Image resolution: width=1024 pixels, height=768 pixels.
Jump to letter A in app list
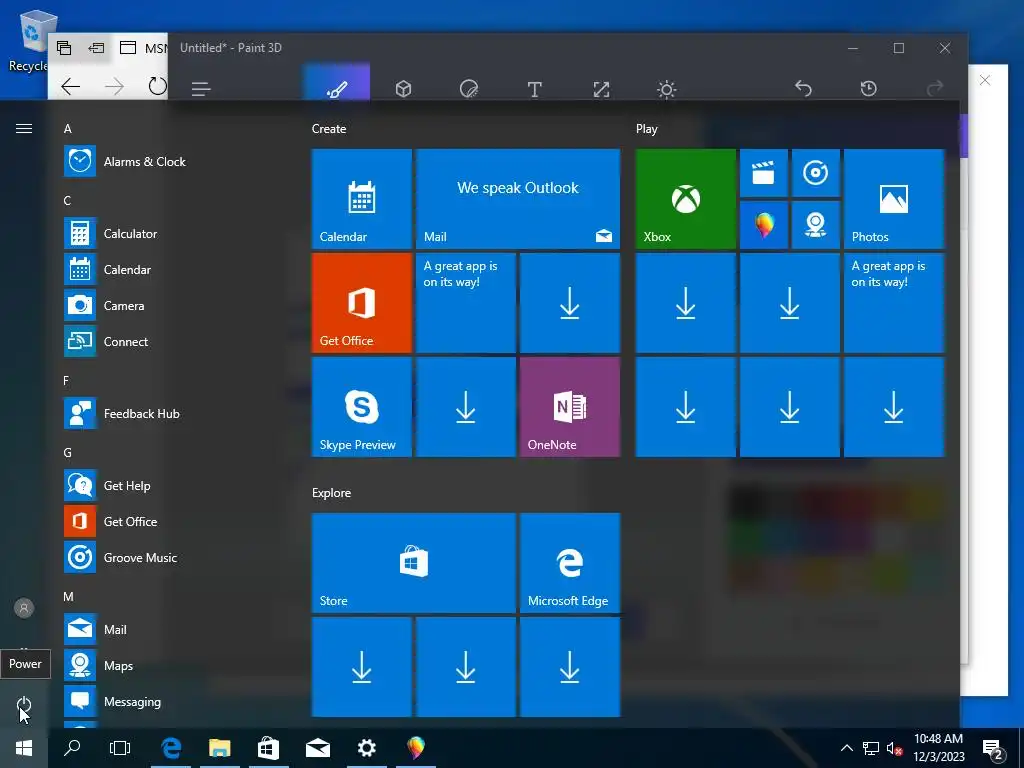click(67, 129)
